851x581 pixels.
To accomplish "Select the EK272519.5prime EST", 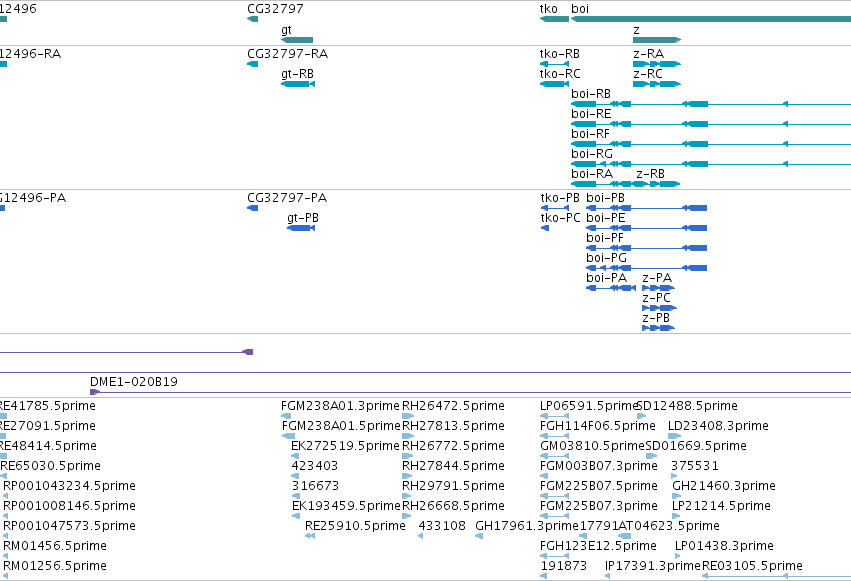I will point(295,456).
